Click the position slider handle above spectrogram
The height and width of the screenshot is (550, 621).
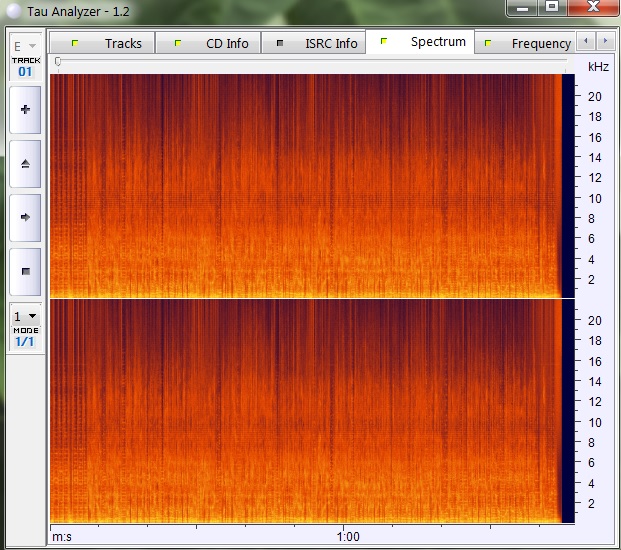click(58, 63)
